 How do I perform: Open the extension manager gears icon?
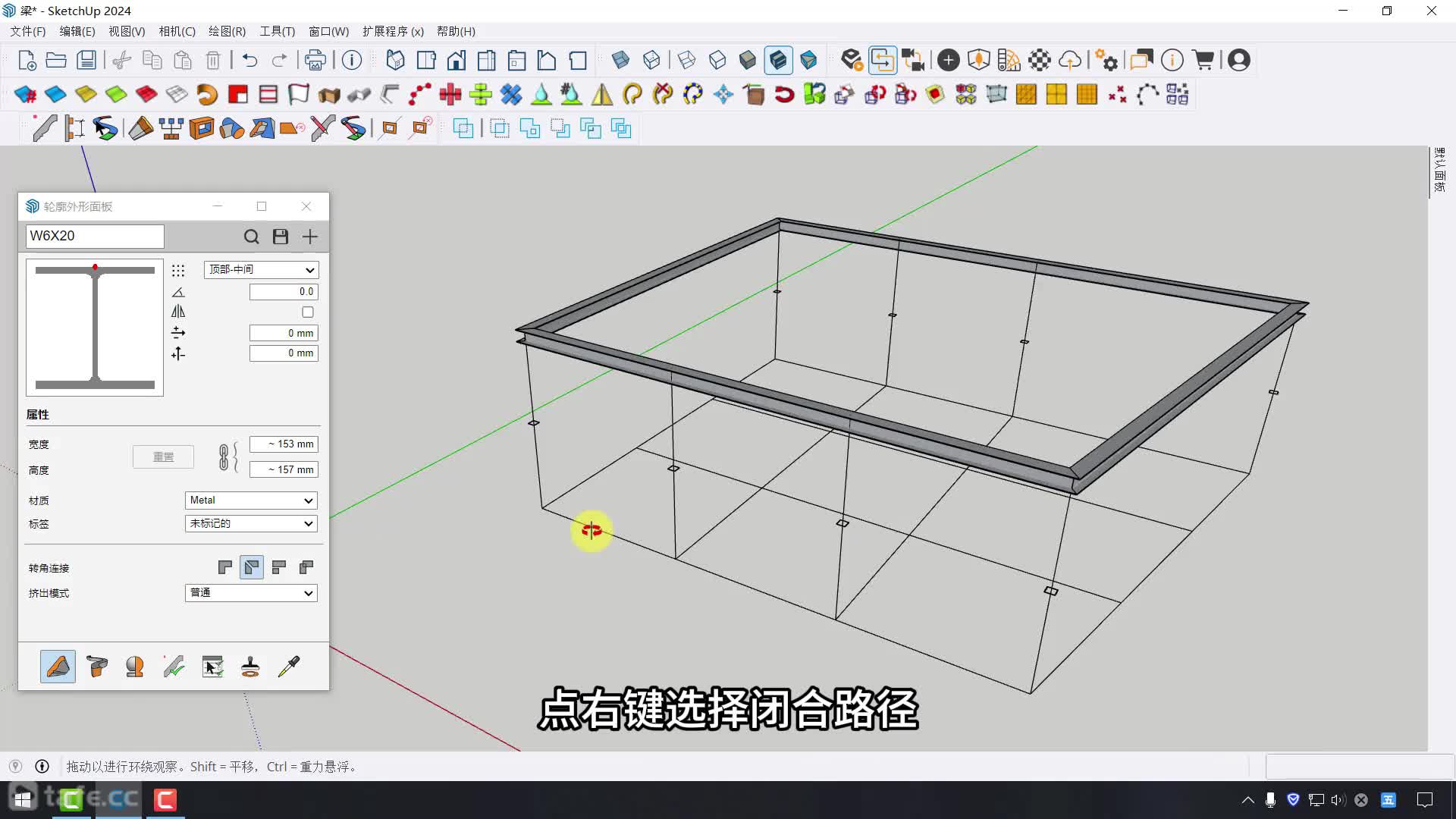[1106, 60]
